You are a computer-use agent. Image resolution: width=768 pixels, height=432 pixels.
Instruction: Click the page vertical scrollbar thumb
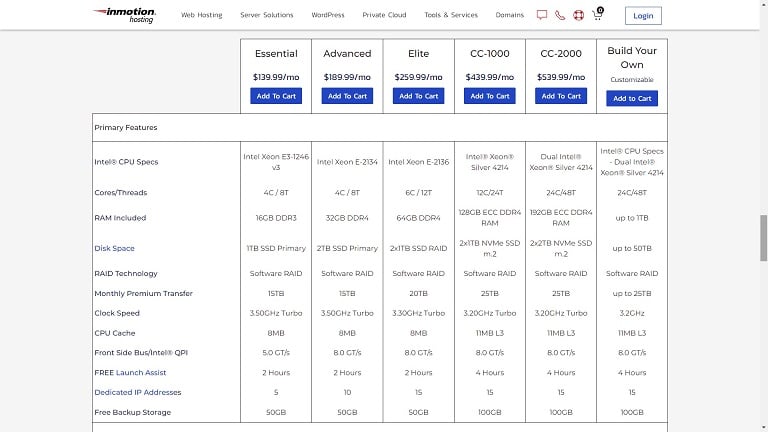pos(763,238)
